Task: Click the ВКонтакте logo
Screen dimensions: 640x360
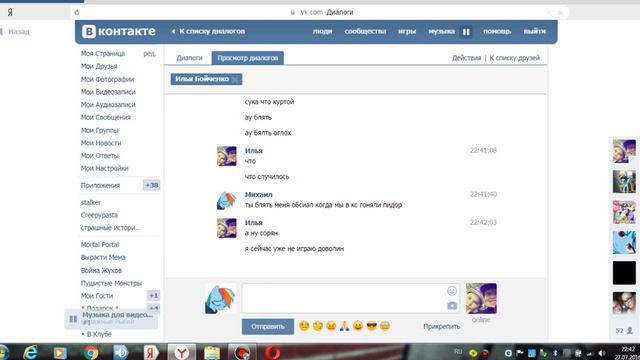Action: (x=119, y=31)
